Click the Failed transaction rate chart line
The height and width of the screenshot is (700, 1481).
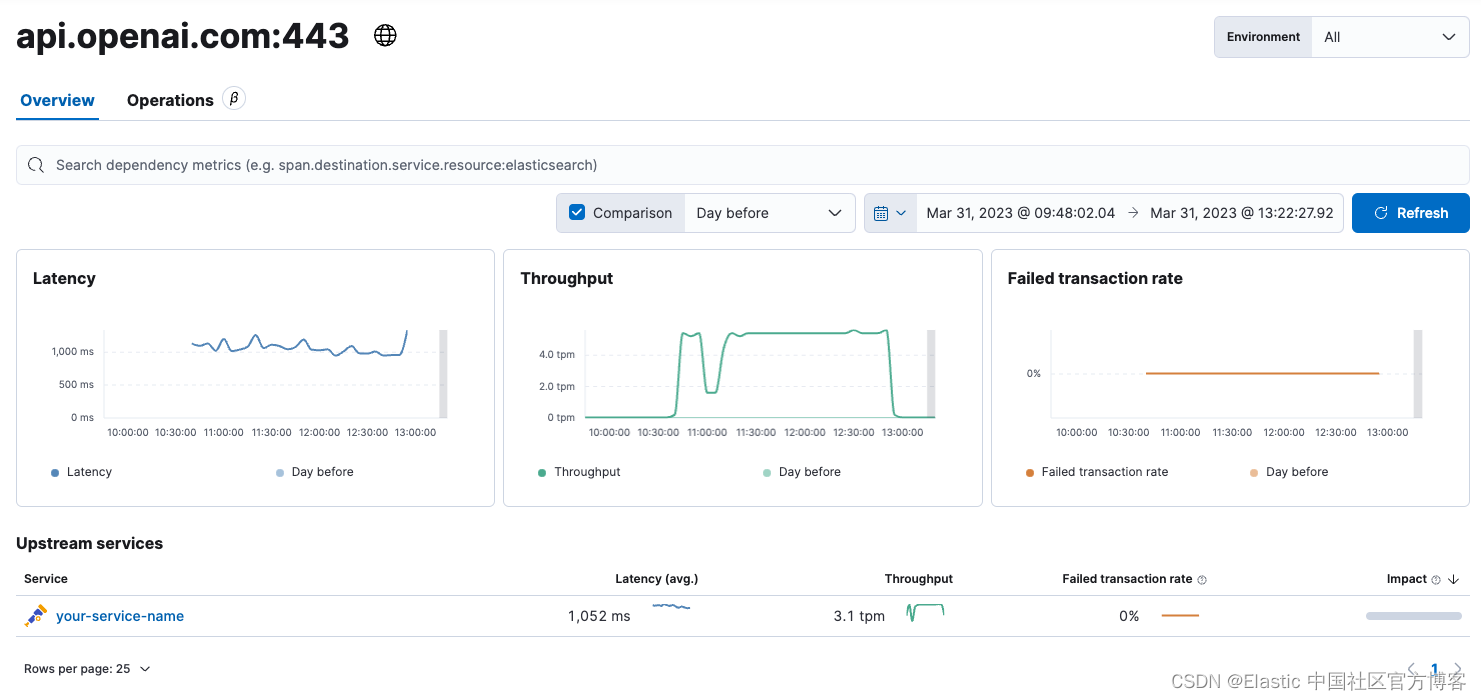(1262, 373)
